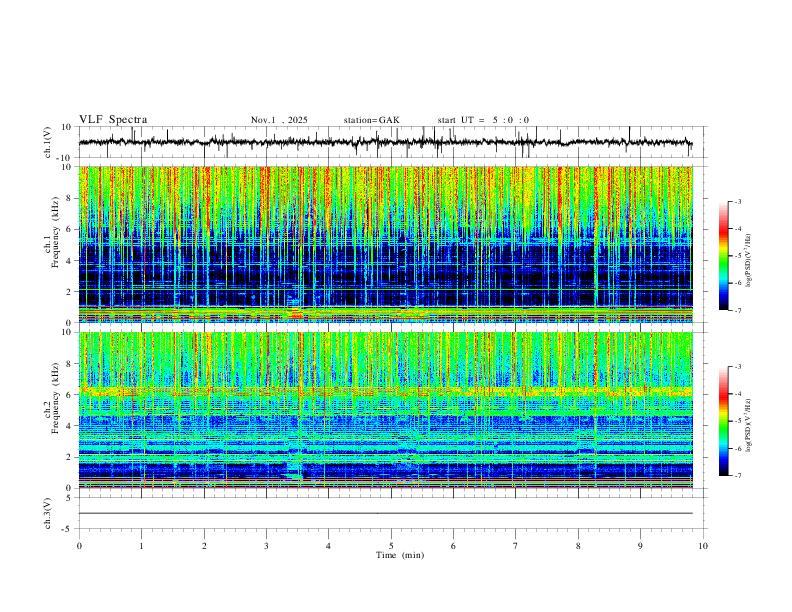
Task: Click the "Time (min)" axis title
Action: pyautogui.click(x=400, y=555)
